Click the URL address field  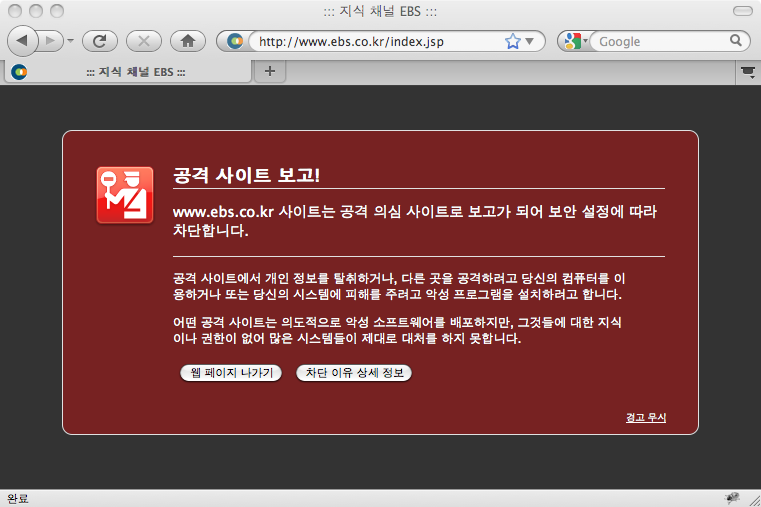(x=379, y=41)
